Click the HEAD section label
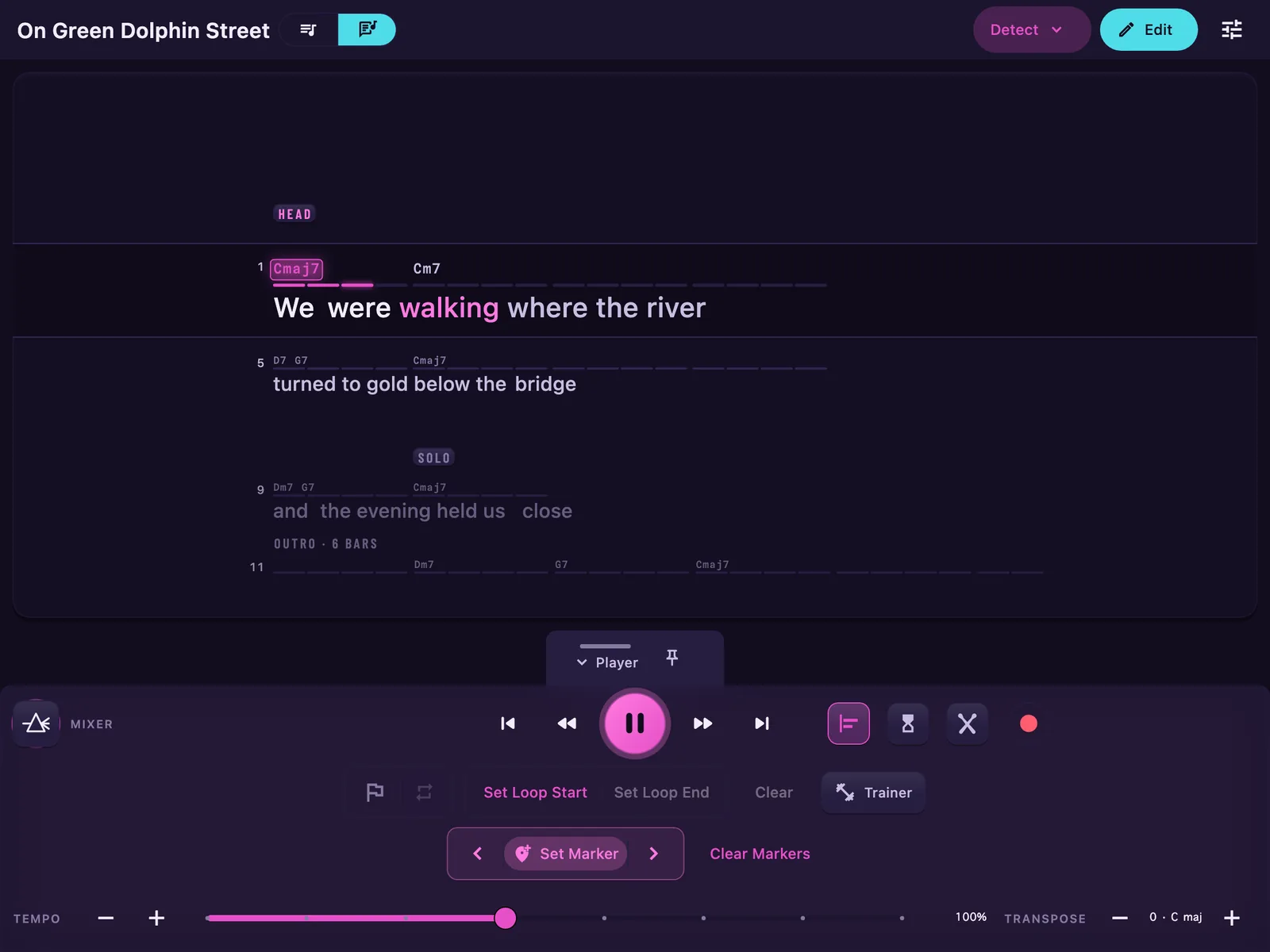Image resolution: width=1270 pixels, height=952 pixels. point(294,214)
